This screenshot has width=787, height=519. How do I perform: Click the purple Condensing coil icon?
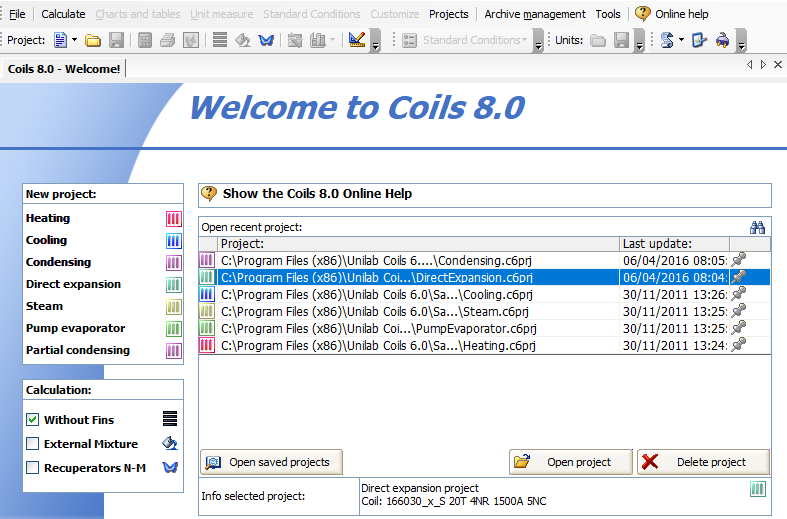[174, 263]
